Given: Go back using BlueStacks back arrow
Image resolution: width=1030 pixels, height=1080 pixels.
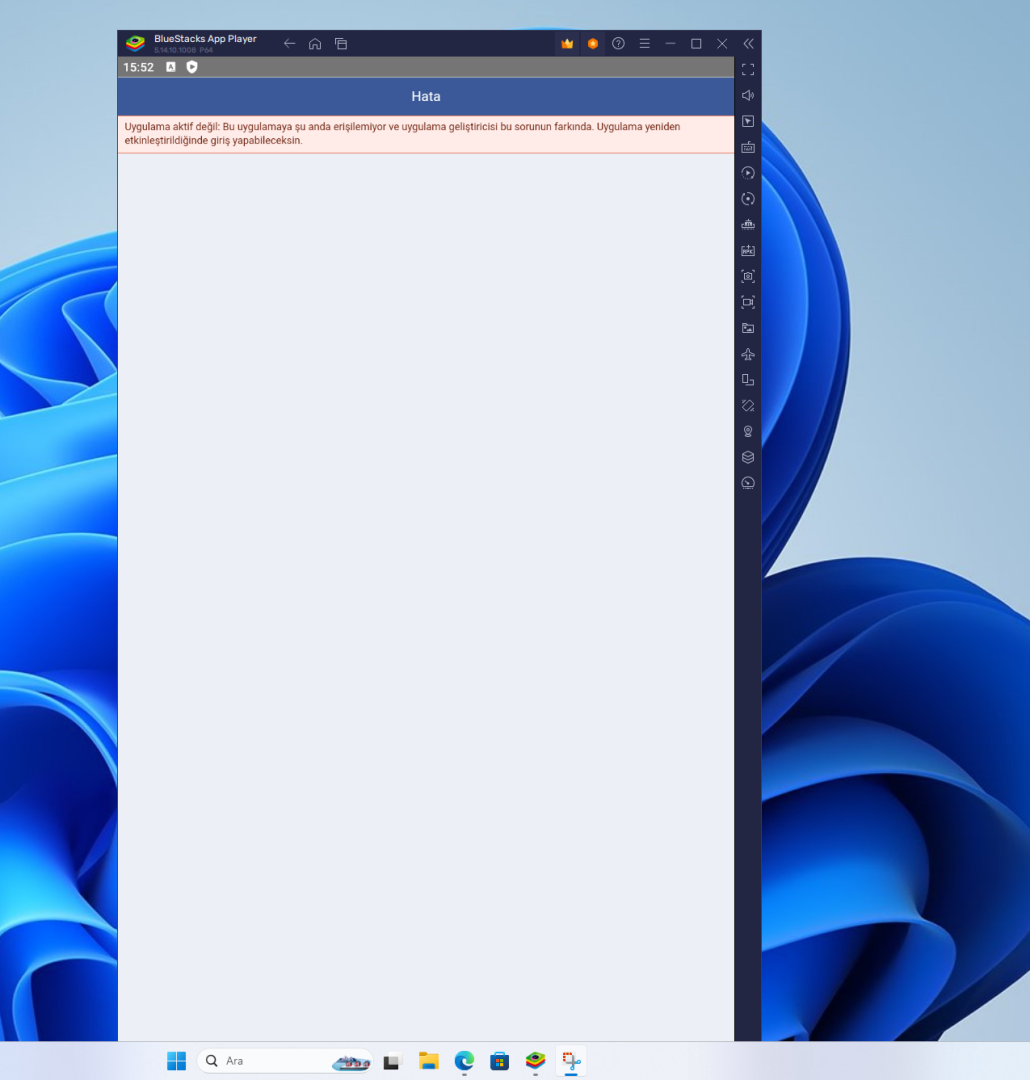Looking at the screenshot, I should 289,43.
